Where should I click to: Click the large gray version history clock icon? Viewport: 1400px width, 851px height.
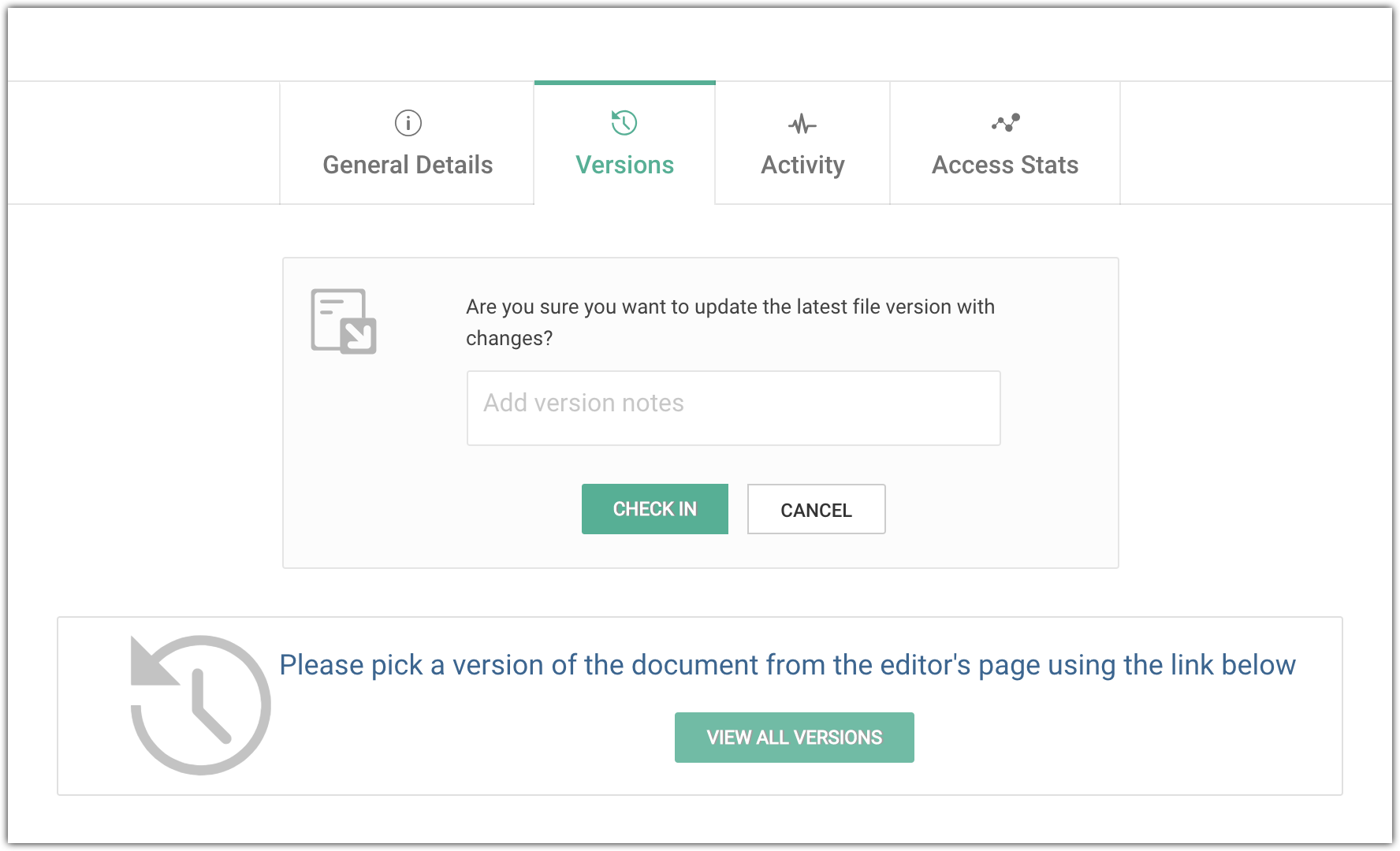pos(201,704)
